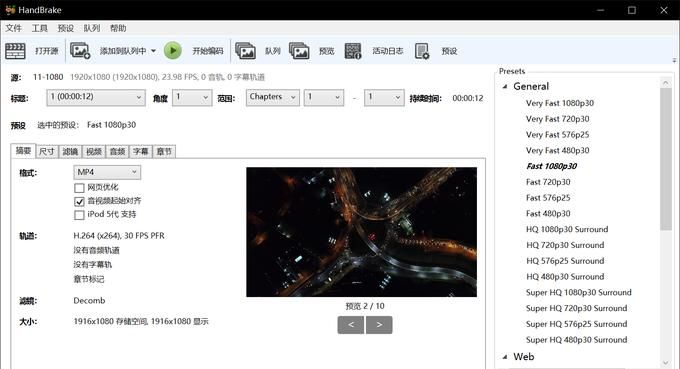
Task: Select the Fast 576p25 preset
Action: [548, 198]
